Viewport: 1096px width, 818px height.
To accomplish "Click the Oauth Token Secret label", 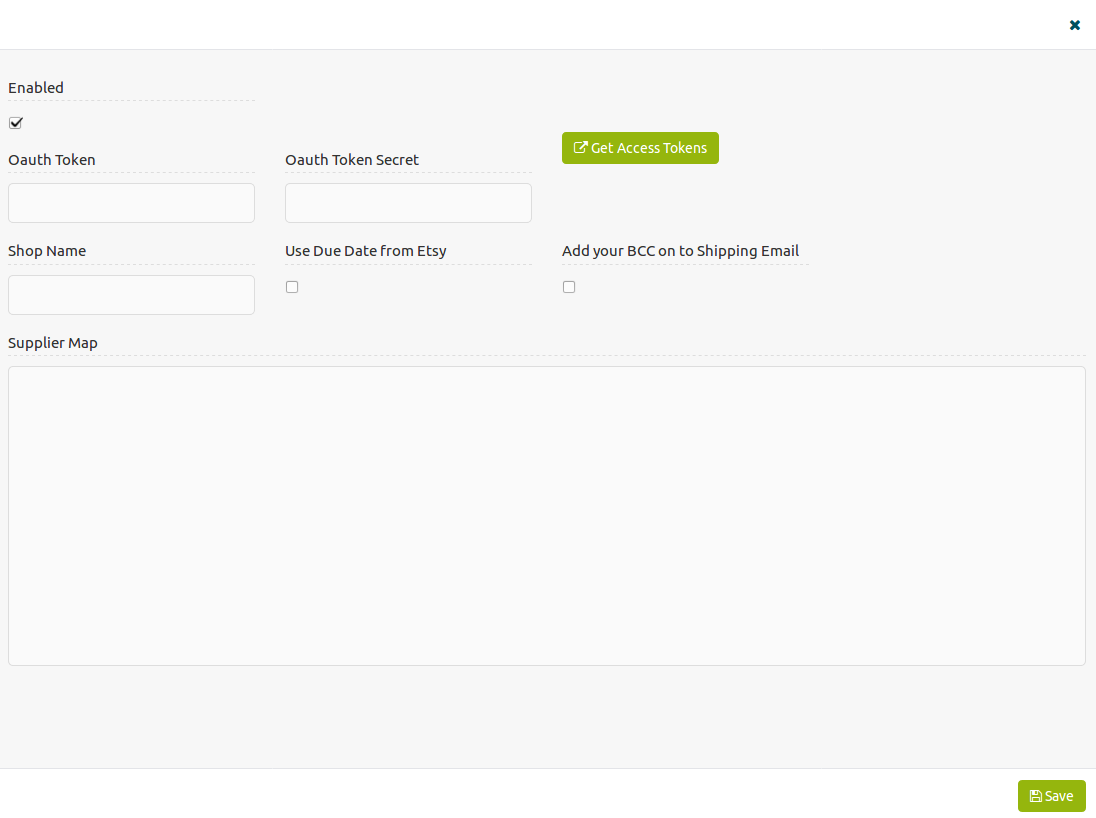I will pyautogui.click(x=352, y=159).
